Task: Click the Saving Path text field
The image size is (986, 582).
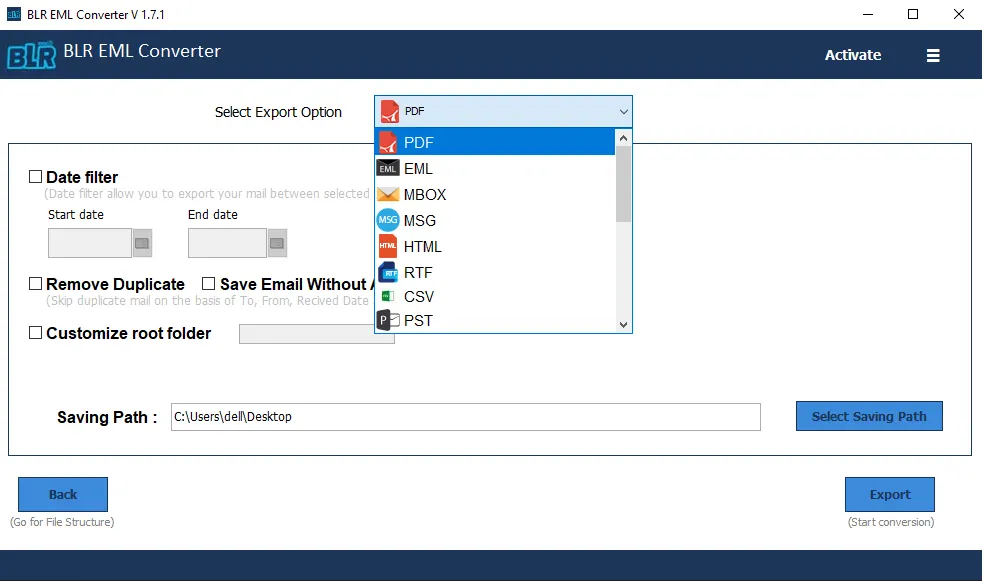Action: point(466,417)
